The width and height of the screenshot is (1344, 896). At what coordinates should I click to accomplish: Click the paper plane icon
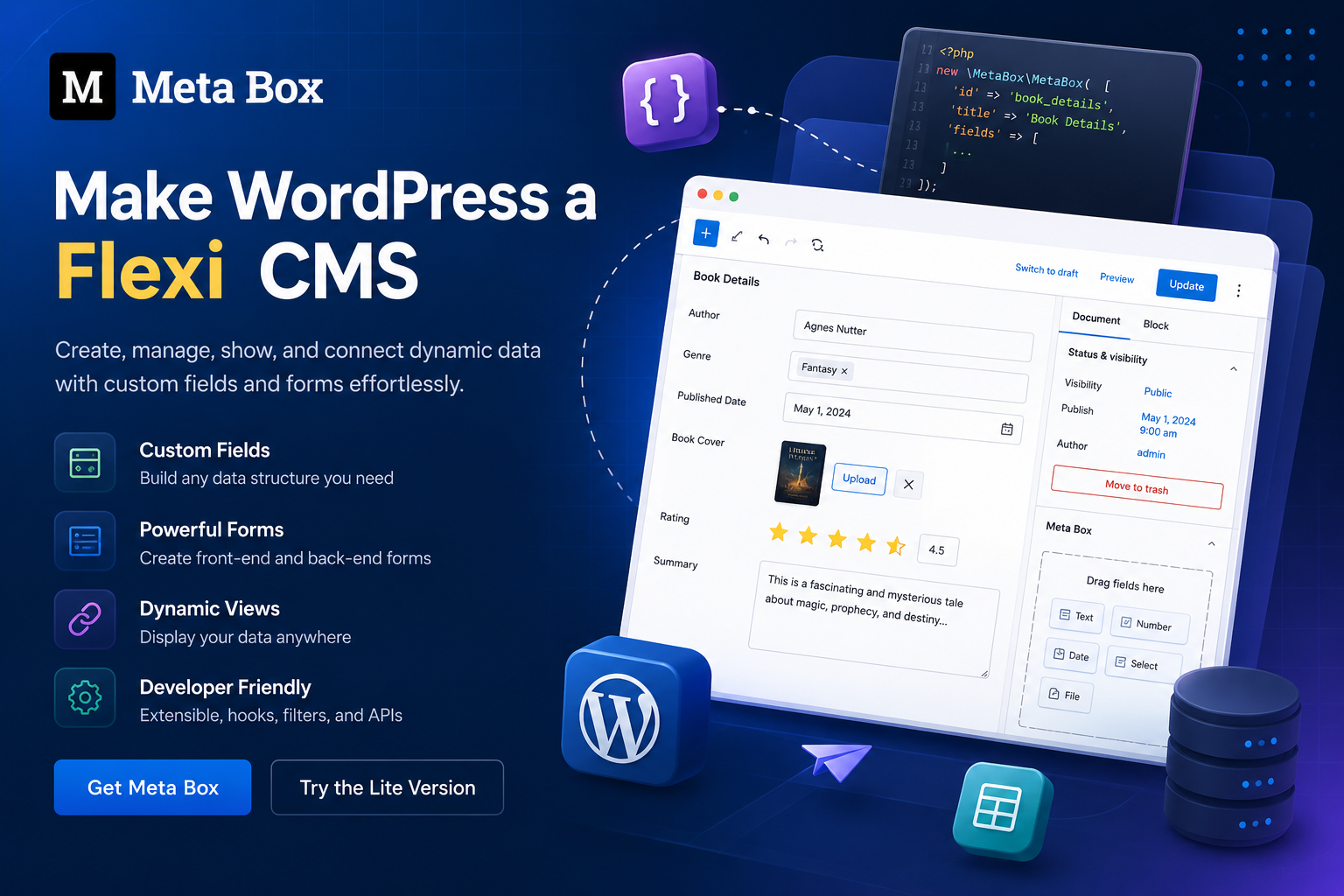836,760
